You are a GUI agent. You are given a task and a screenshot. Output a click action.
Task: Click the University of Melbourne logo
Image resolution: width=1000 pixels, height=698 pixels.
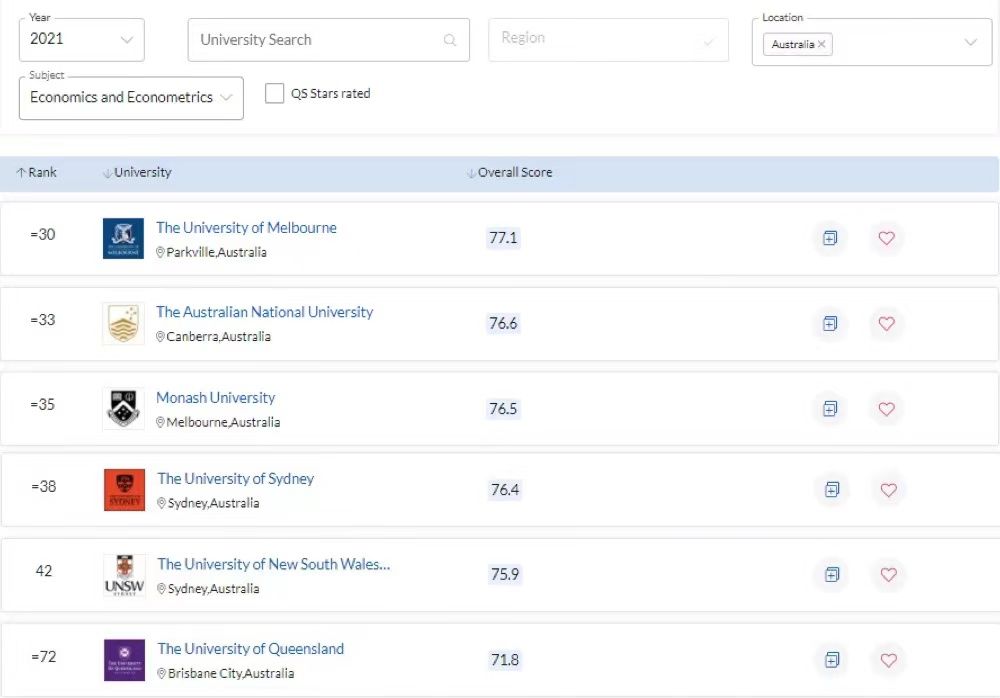click(x=123, y=238)
